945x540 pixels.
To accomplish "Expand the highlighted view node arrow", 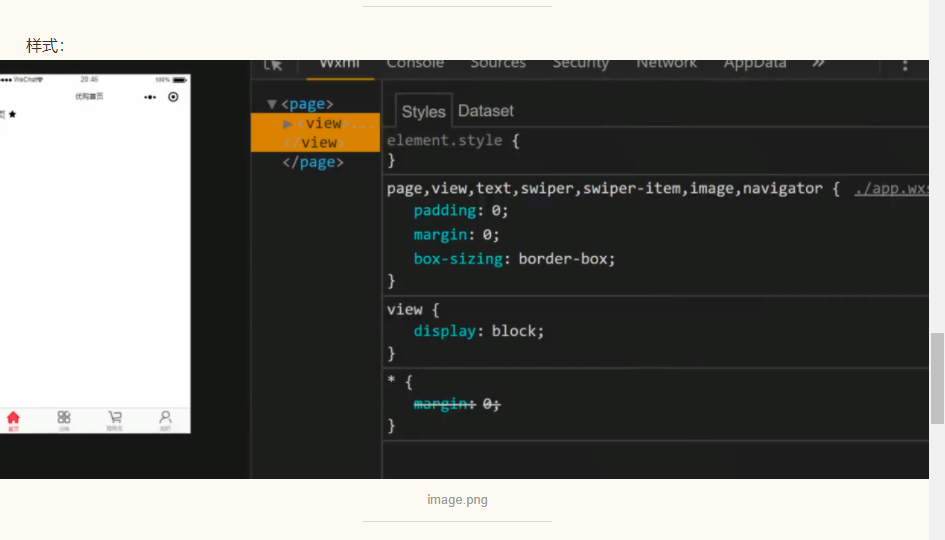I will [x=287, y=124].
